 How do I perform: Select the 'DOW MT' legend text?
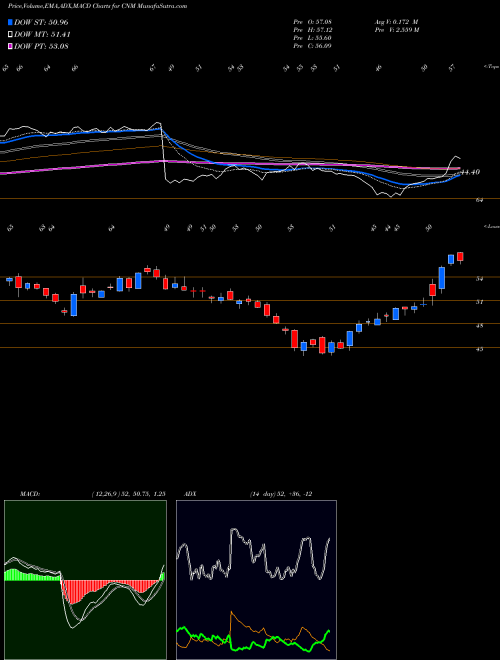pyautogui.click(x=43, y=35)
